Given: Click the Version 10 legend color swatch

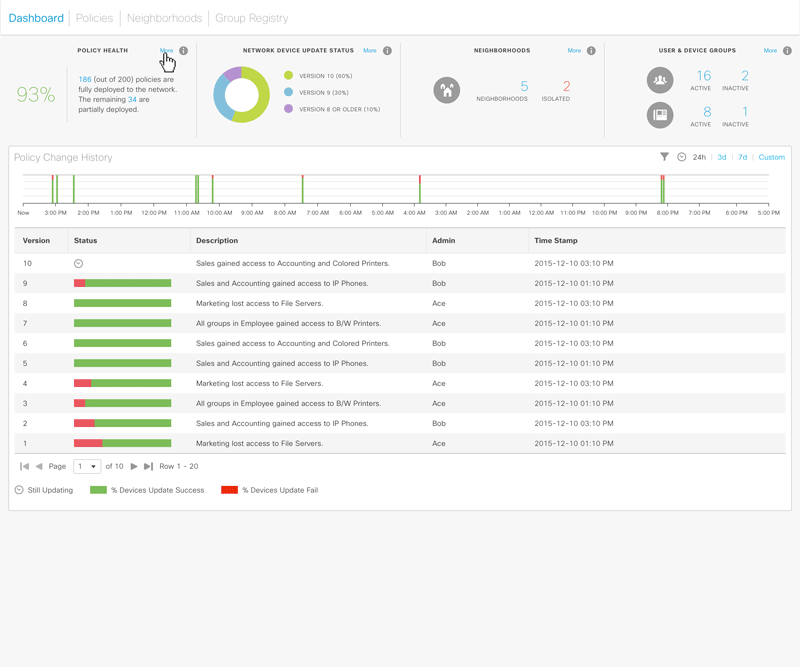Looking at the screenshot, I should coord(288,76).
